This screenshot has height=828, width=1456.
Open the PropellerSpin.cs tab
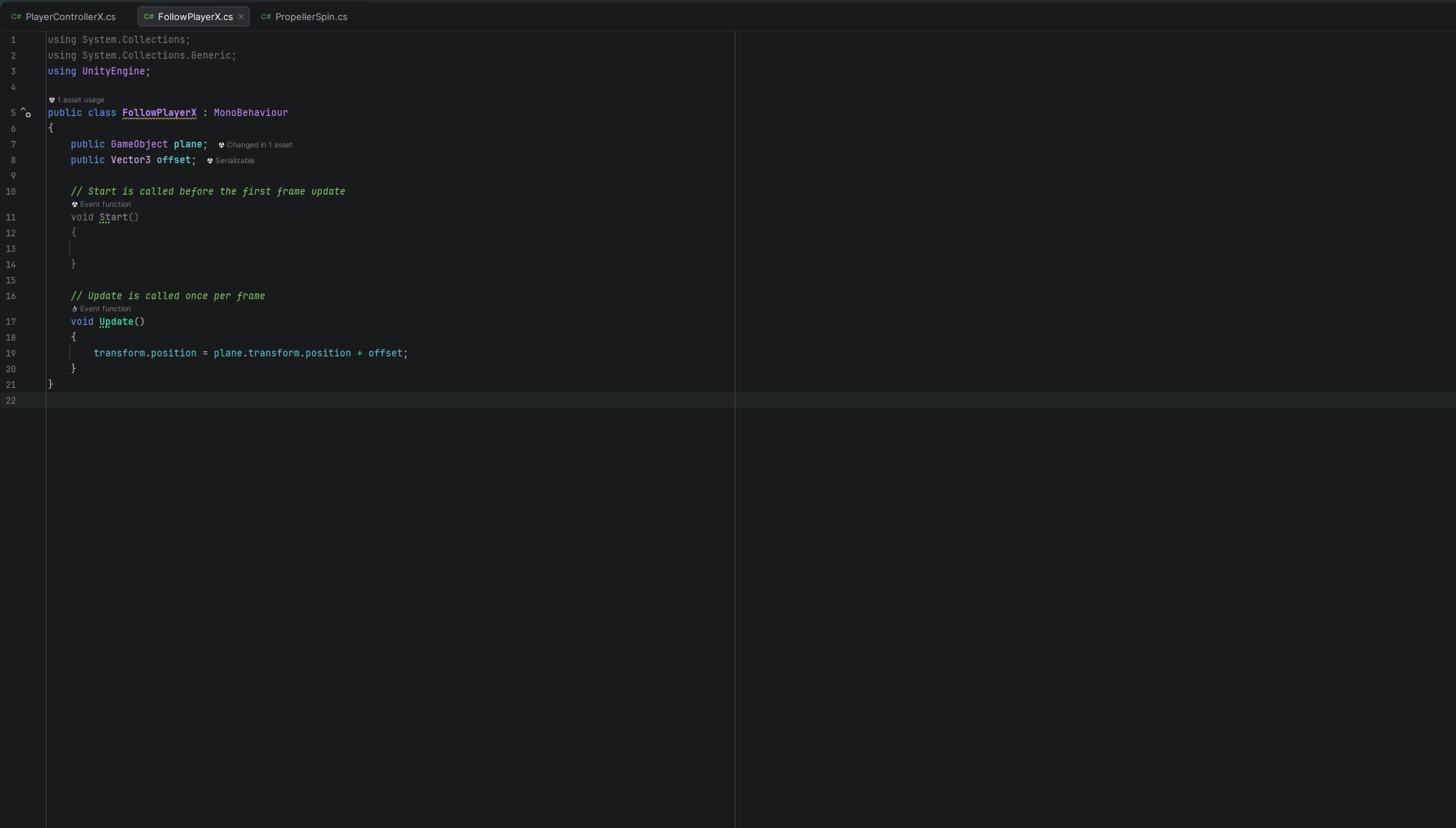click(311, 16)
